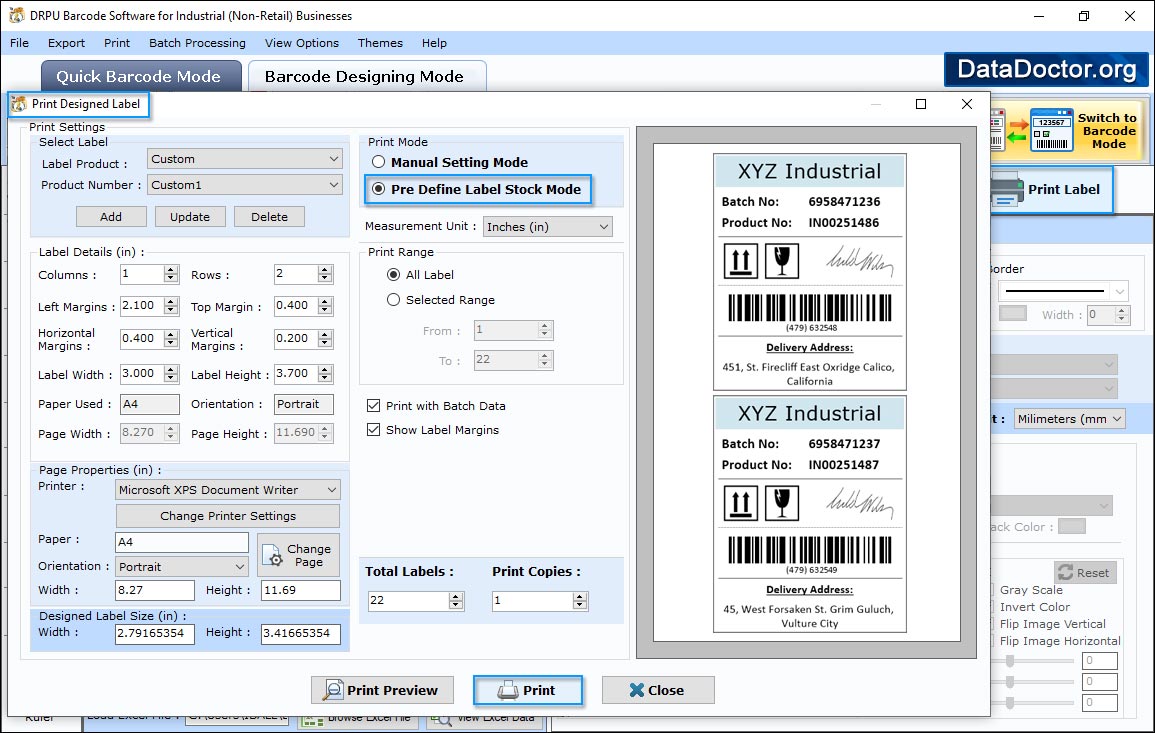This screenshot has height=733, width=1155.
Task: Choose Selected Range option
Action: [393, 300]
